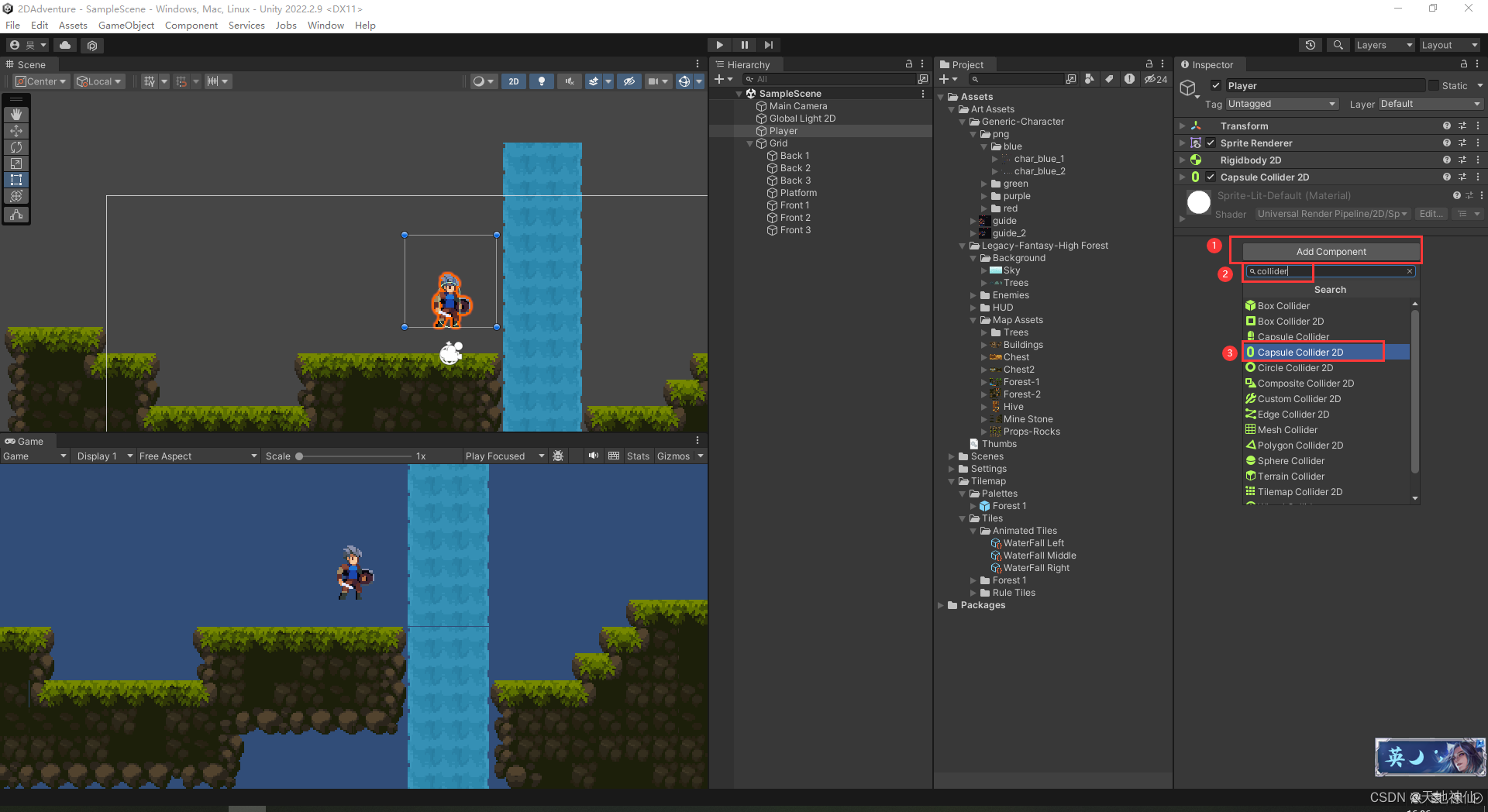This screenshot has height=812, width=1488.
Task: Open the global Search magnifier icon
Action: [x=1338, y=45]
